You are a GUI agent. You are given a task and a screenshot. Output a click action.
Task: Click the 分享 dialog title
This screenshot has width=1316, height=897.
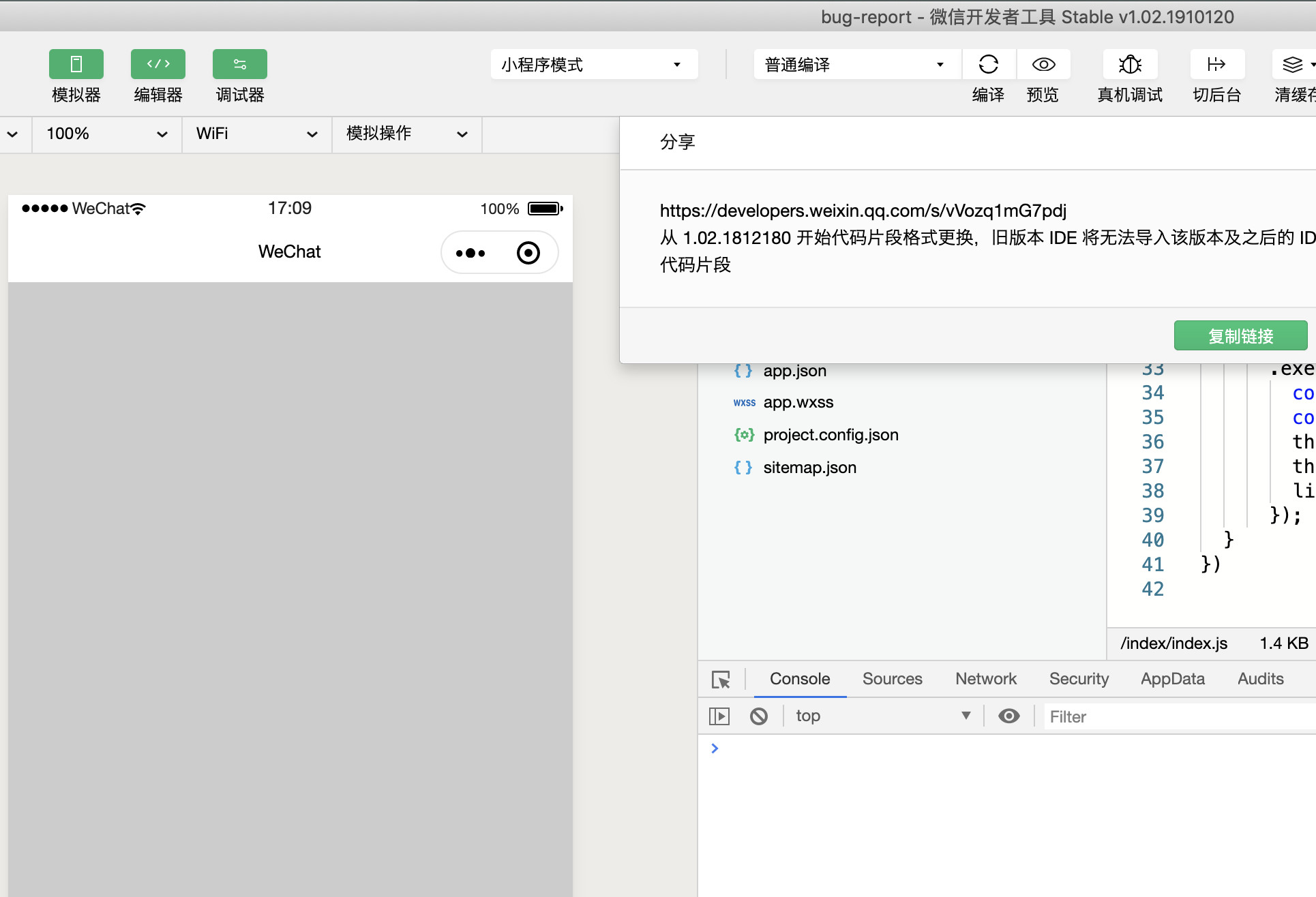pyautogui.click(x=677, y=142)
